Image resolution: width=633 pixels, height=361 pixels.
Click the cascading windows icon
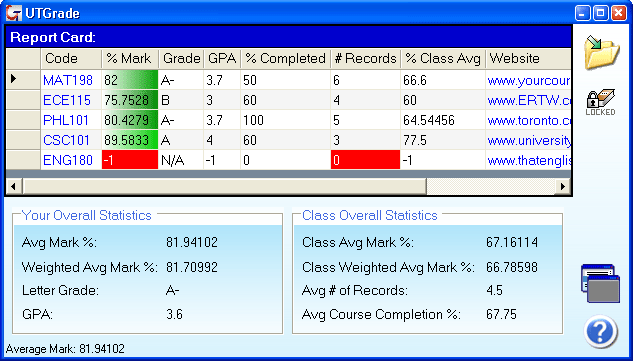tap(600, 283)
